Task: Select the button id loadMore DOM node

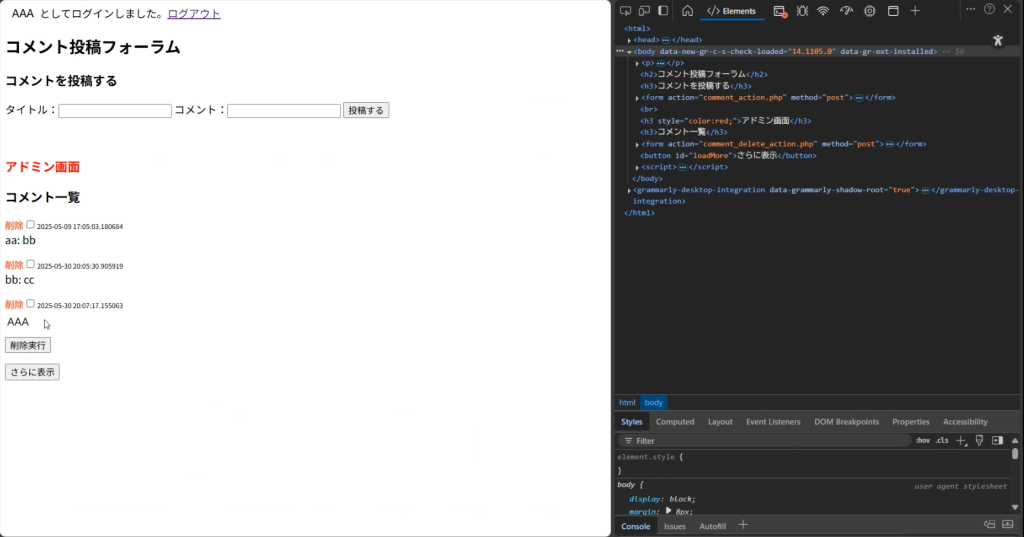Action: tap(728, 155)
